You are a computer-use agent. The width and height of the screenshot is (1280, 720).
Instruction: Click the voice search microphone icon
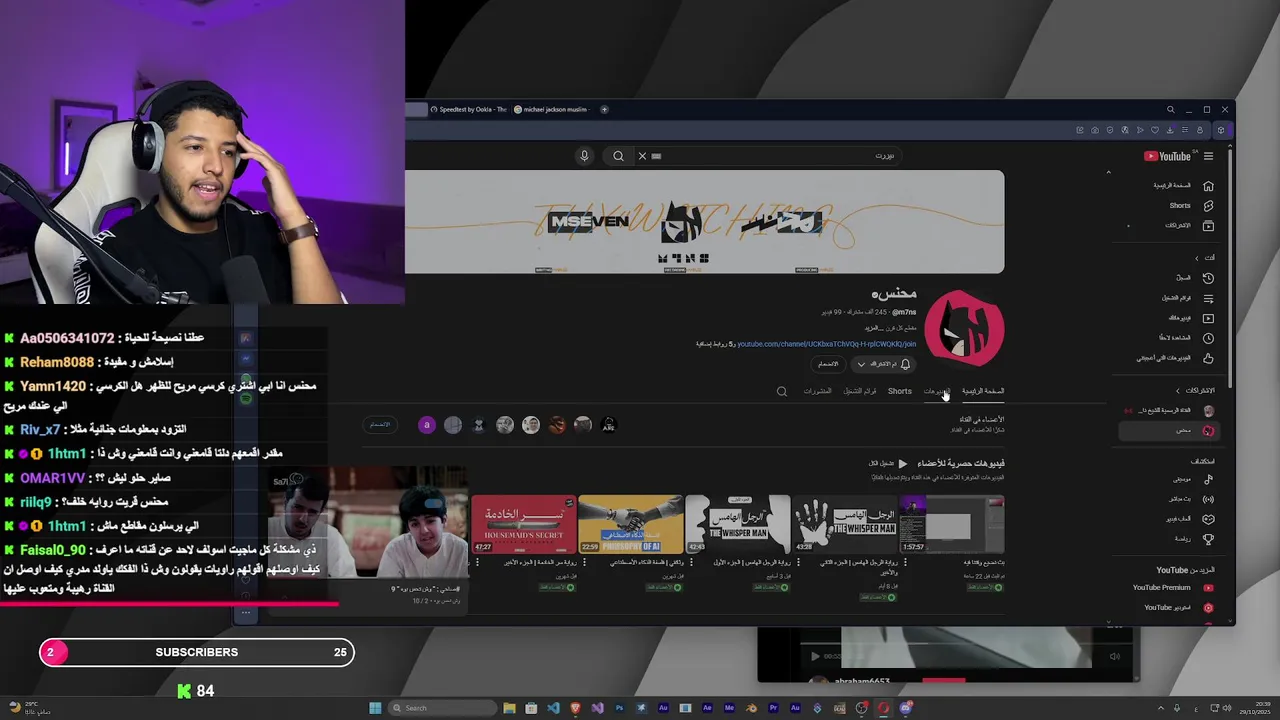[585, 156]
